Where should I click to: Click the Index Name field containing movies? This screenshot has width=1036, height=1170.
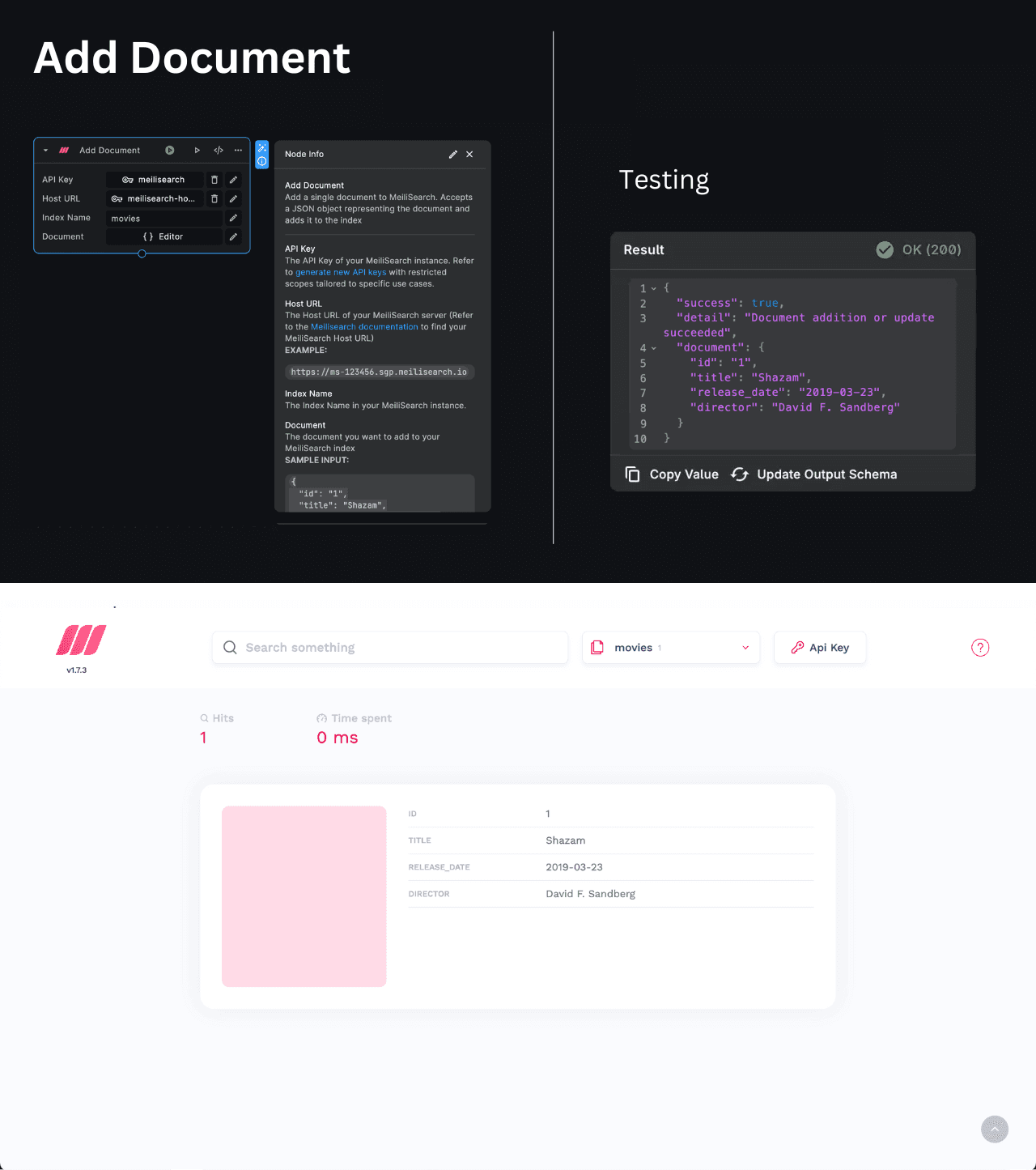coord(164,218)
